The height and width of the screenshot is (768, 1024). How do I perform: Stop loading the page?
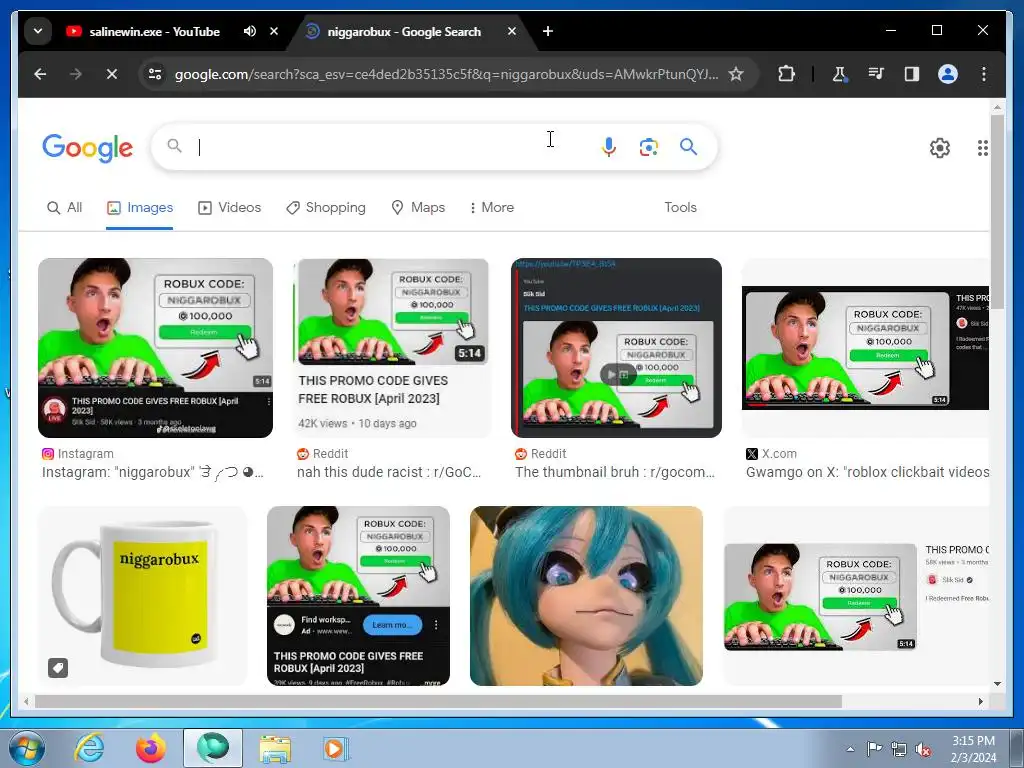coord(112,74)
